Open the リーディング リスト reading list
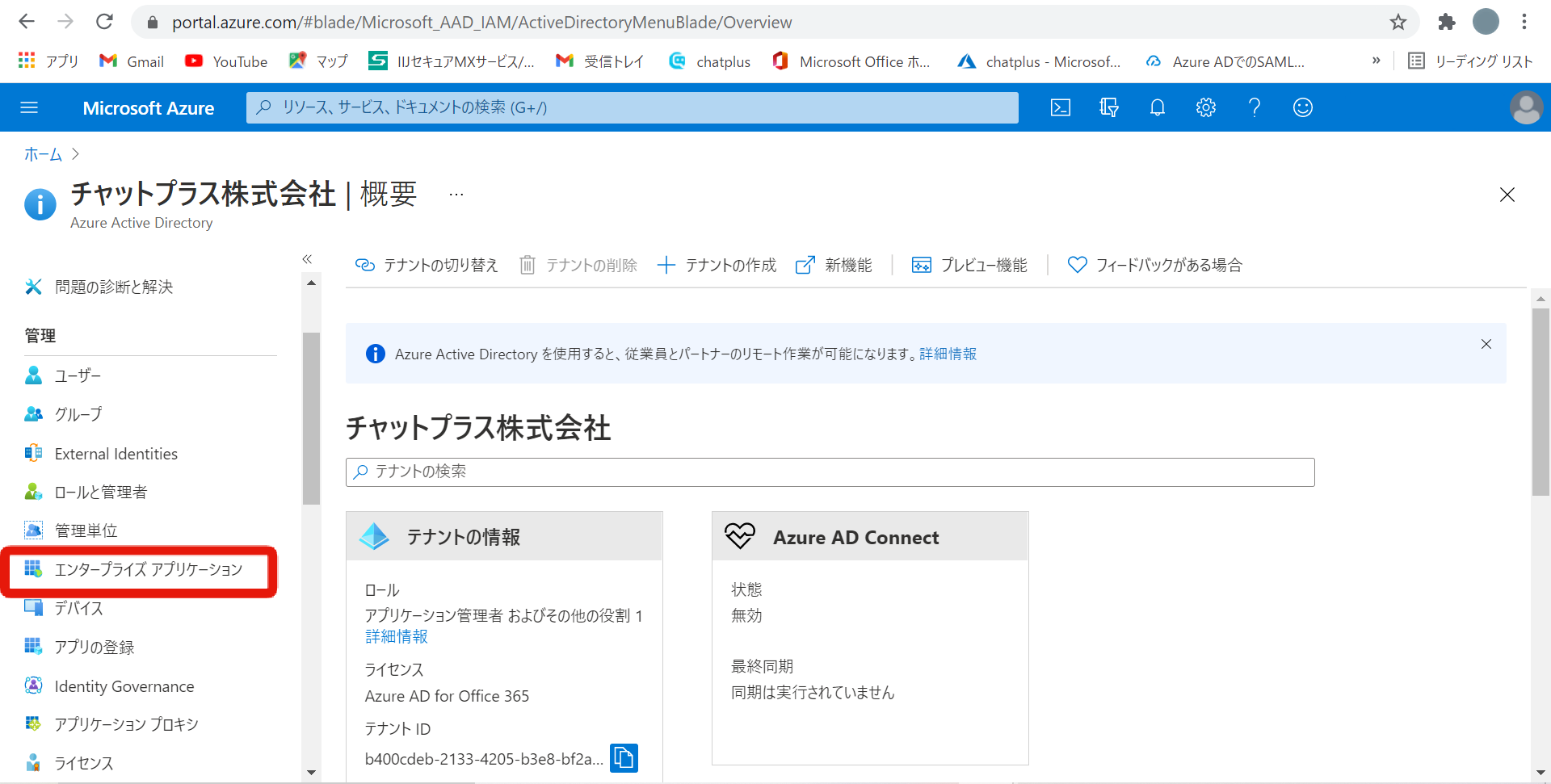Image resolution: width=1551 pixels, height=784 pixels. pyautogui.click(x=1469, y=61)
